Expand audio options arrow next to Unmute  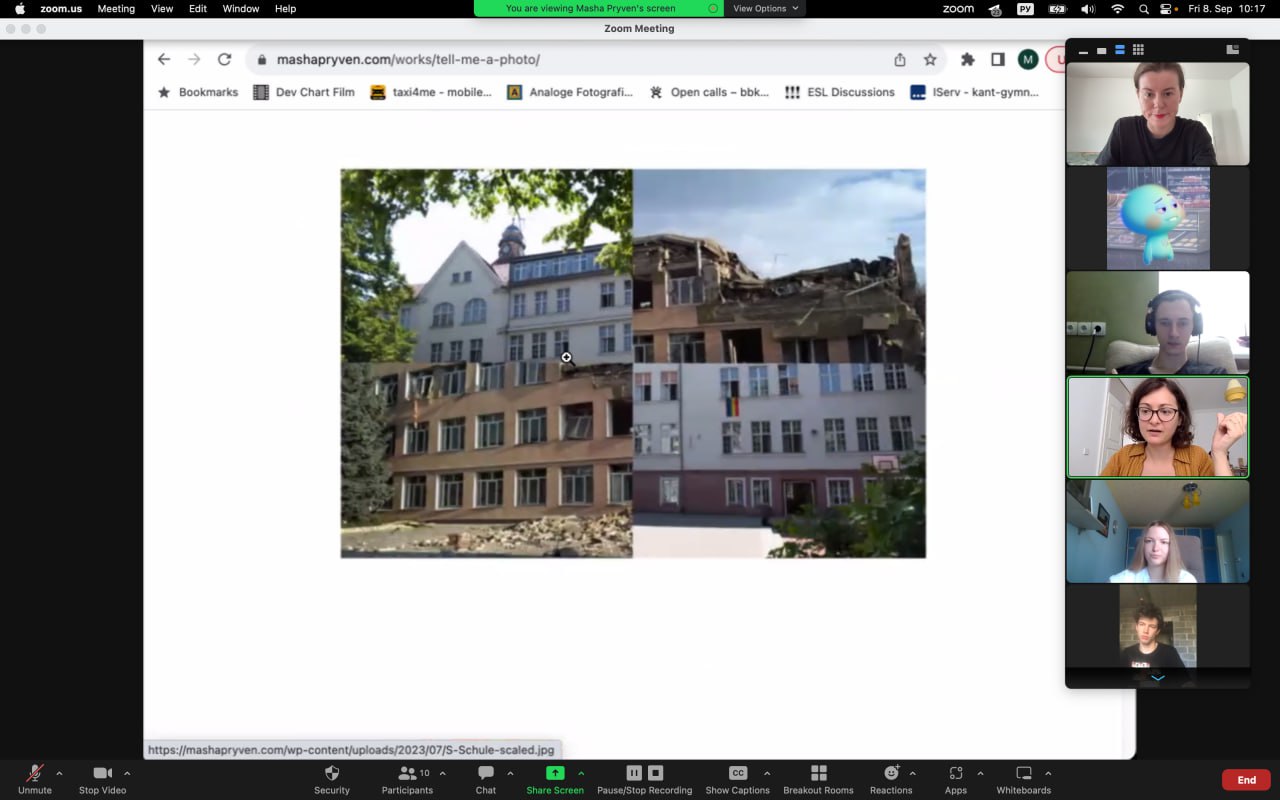(59, 773)
